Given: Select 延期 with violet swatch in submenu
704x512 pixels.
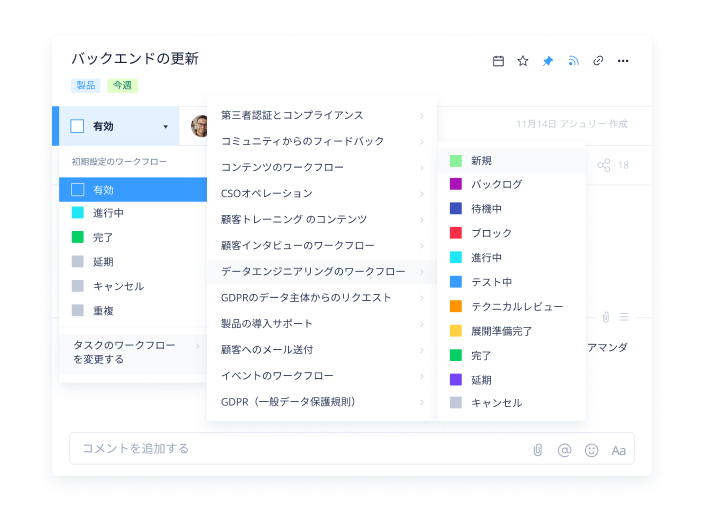Looking at the screenshot, I should point(511,380).
